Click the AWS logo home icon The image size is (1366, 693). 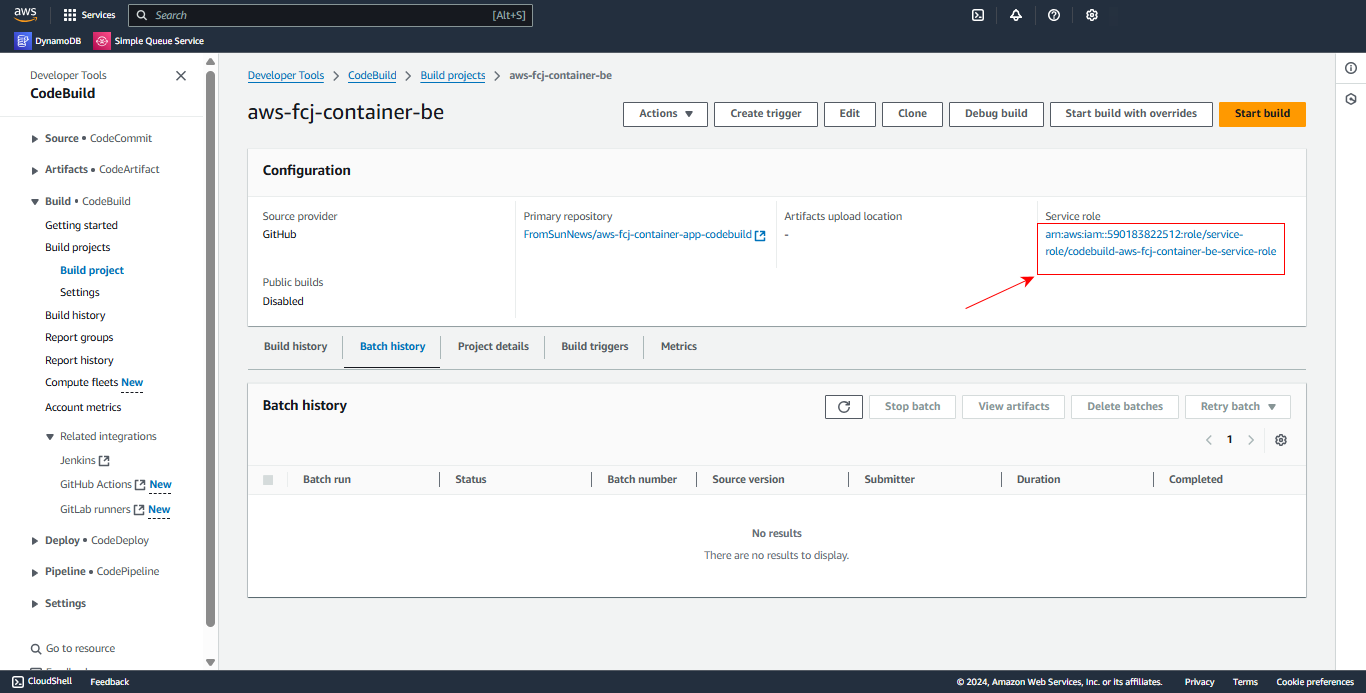click(25, 15)
